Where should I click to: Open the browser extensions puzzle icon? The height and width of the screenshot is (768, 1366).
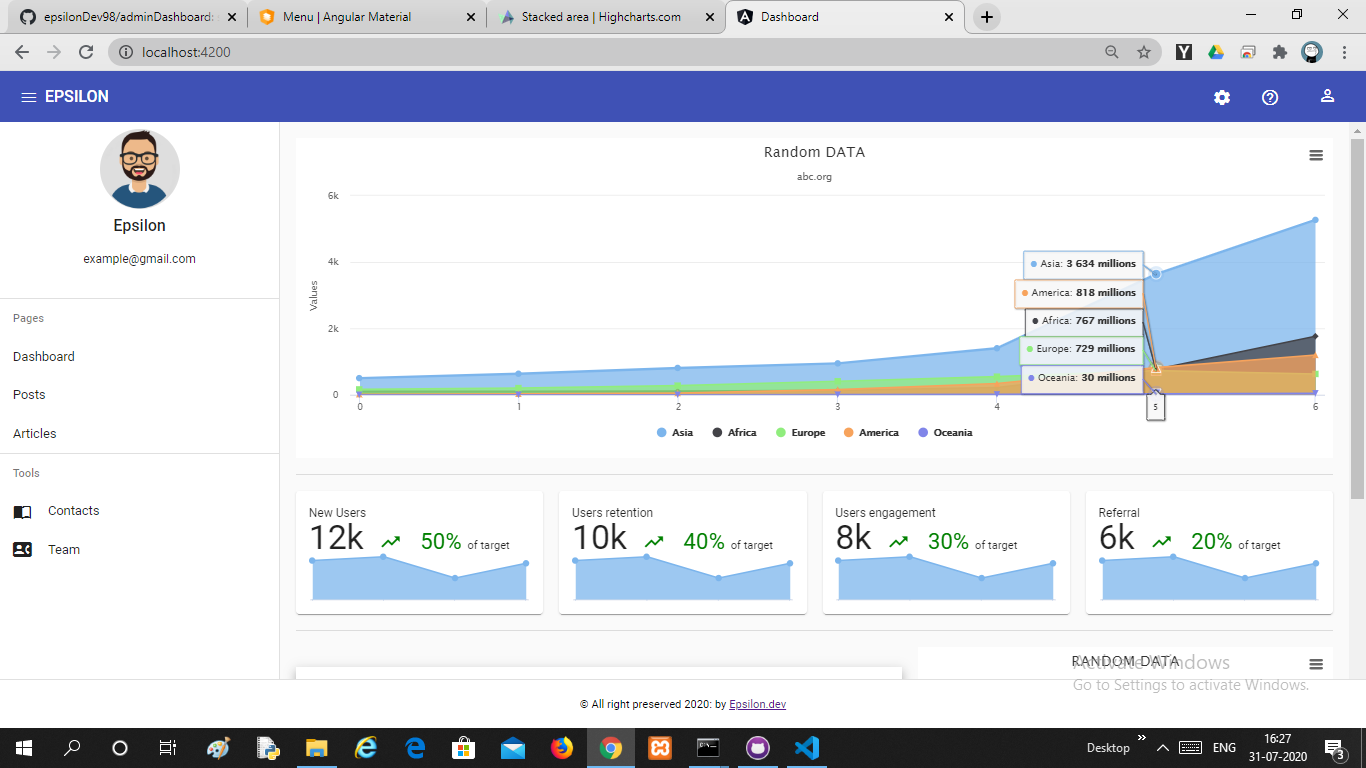pos(1280,52)
